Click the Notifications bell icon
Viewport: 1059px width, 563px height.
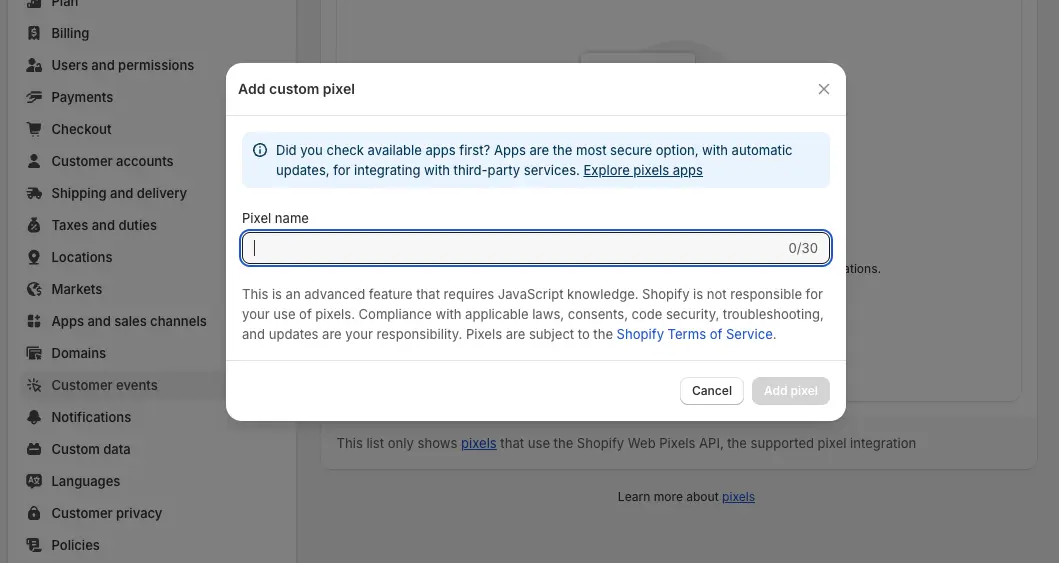[34, 417]
